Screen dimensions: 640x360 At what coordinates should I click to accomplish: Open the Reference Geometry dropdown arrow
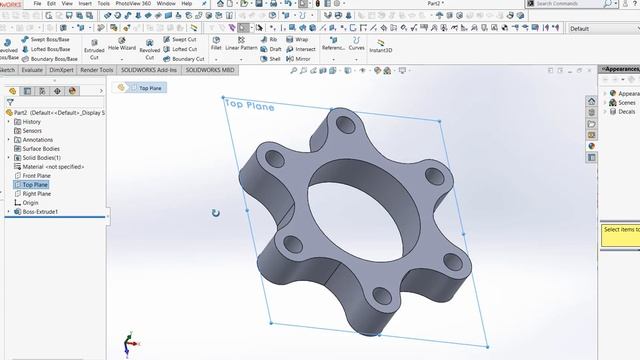point(333,60)
